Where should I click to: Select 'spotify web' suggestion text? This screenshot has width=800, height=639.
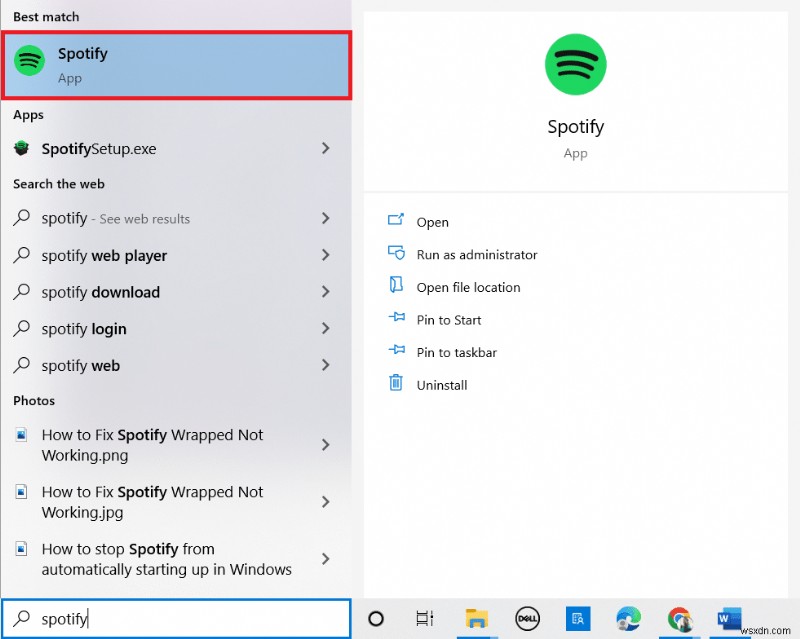coord(81,365)
